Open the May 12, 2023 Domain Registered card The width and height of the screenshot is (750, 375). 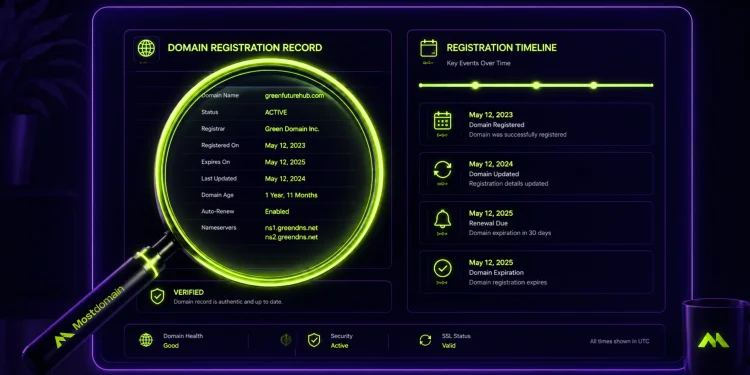pyautogui.click(x=536, y=124)
